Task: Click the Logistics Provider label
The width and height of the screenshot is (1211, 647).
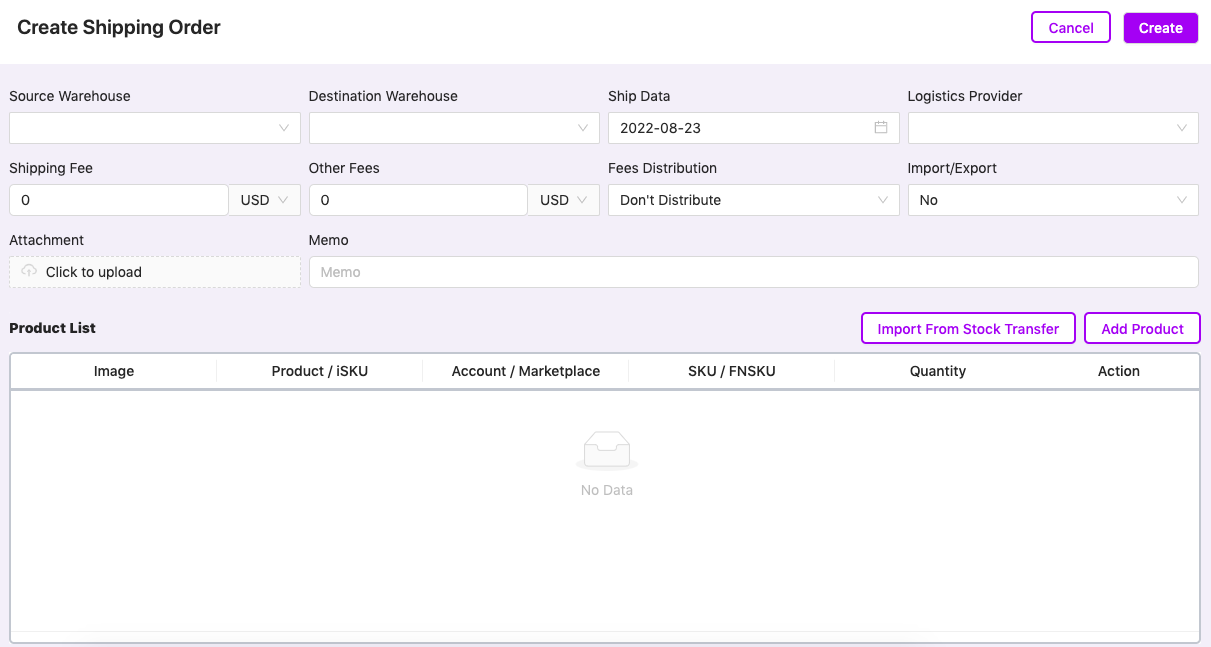Action: 965,96
